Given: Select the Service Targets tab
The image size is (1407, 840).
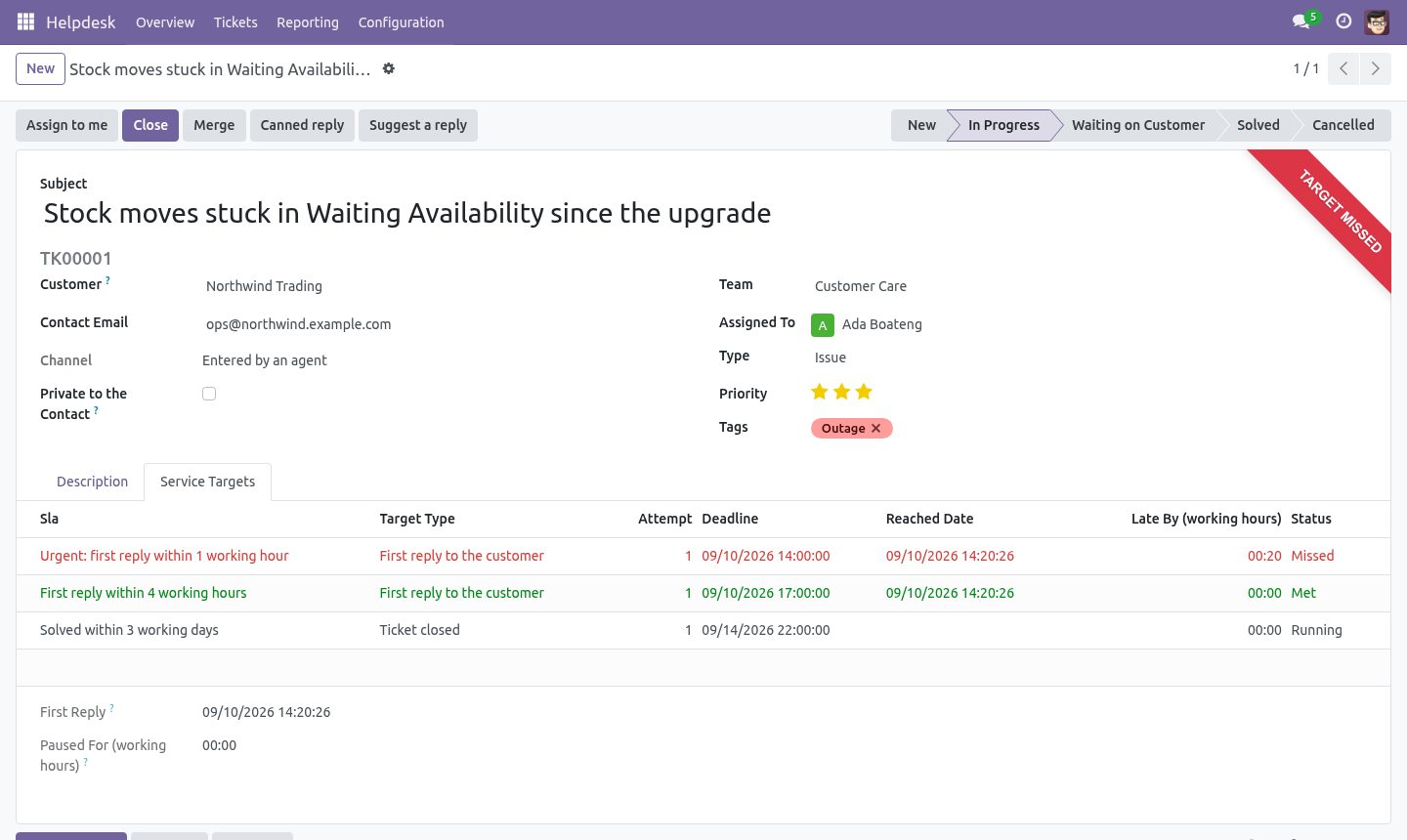Looking at the screenshot, I should point(208,482).
